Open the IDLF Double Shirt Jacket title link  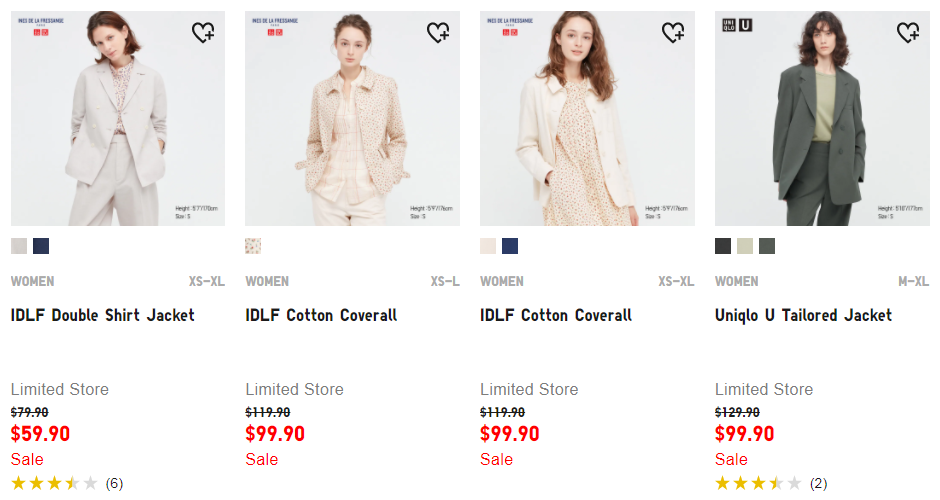click(x=103, y=315)
